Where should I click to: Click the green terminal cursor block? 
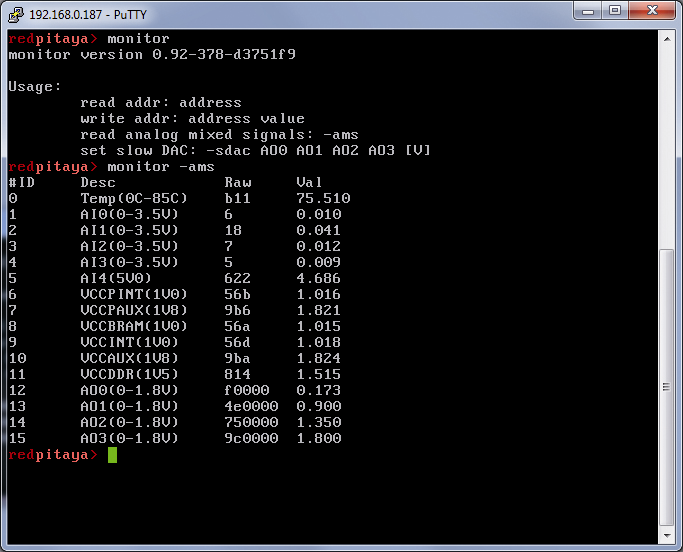click(x=112, y=455)
